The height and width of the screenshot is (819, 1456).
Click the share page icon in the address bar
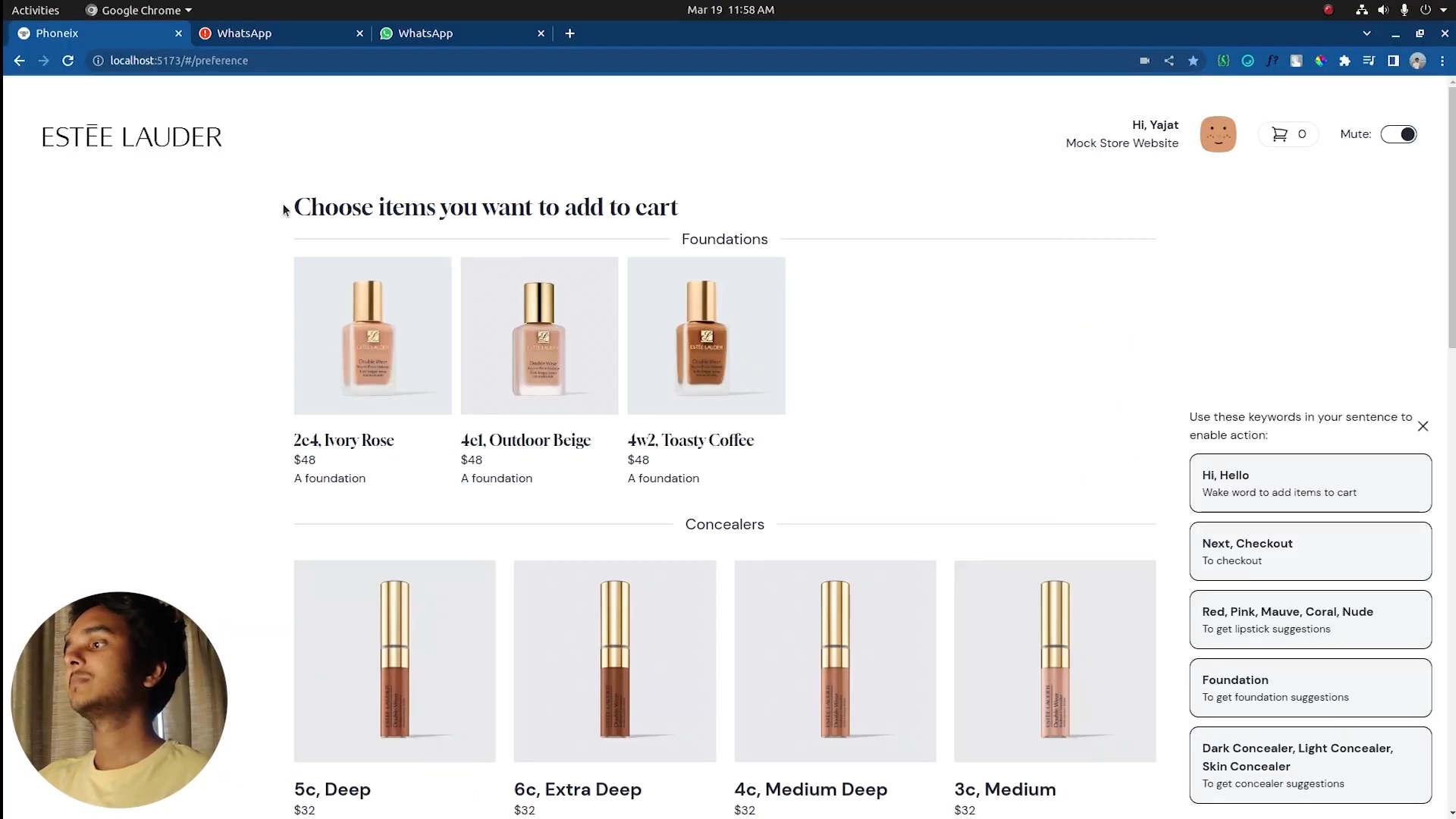click(x=1169, y=61)
